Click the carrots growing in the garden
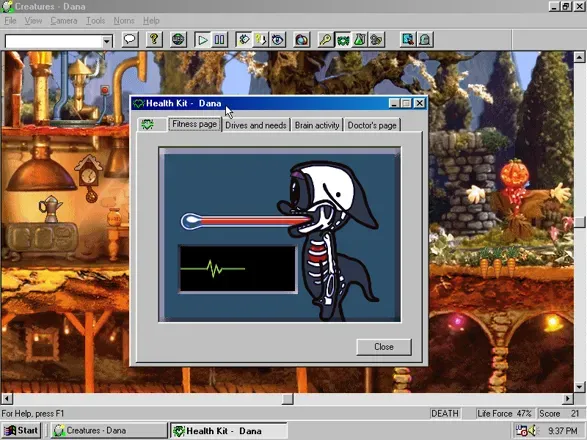 pos(498,262)
